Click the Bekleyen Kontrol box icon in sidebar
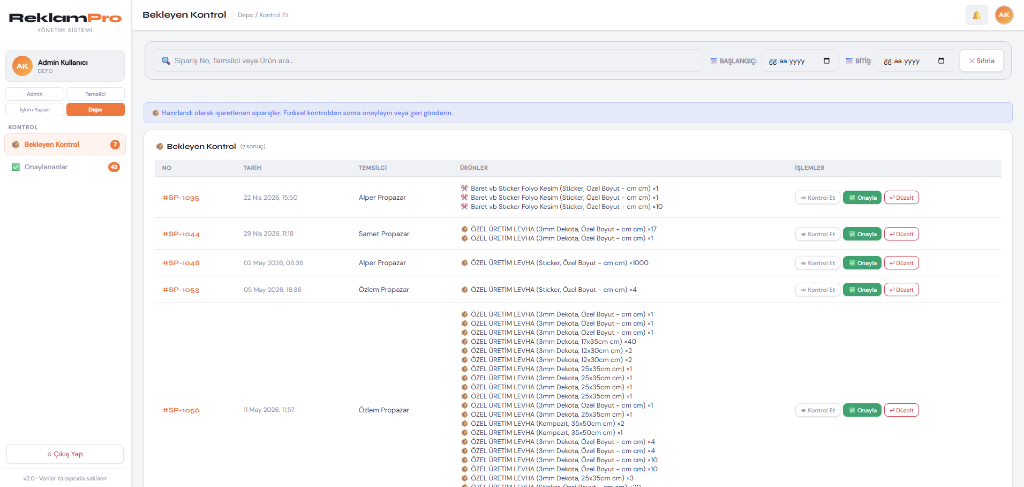Screen dimensions: 1024x487 click(x=16, y=144)
